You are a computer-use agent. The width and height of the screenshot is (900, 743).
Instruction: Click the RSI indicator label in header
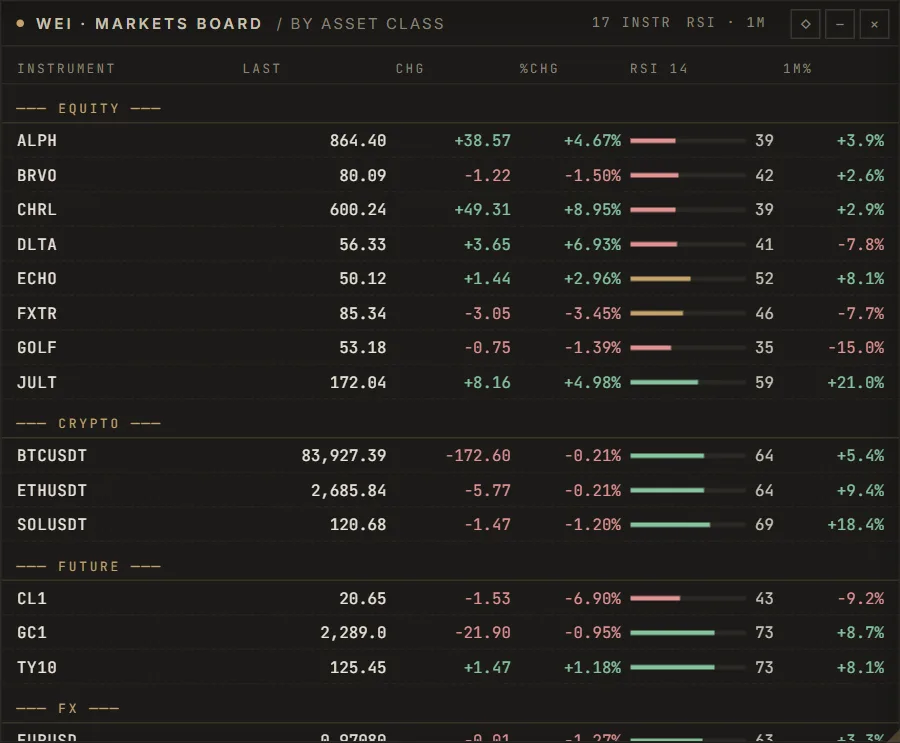pos(701,23)
